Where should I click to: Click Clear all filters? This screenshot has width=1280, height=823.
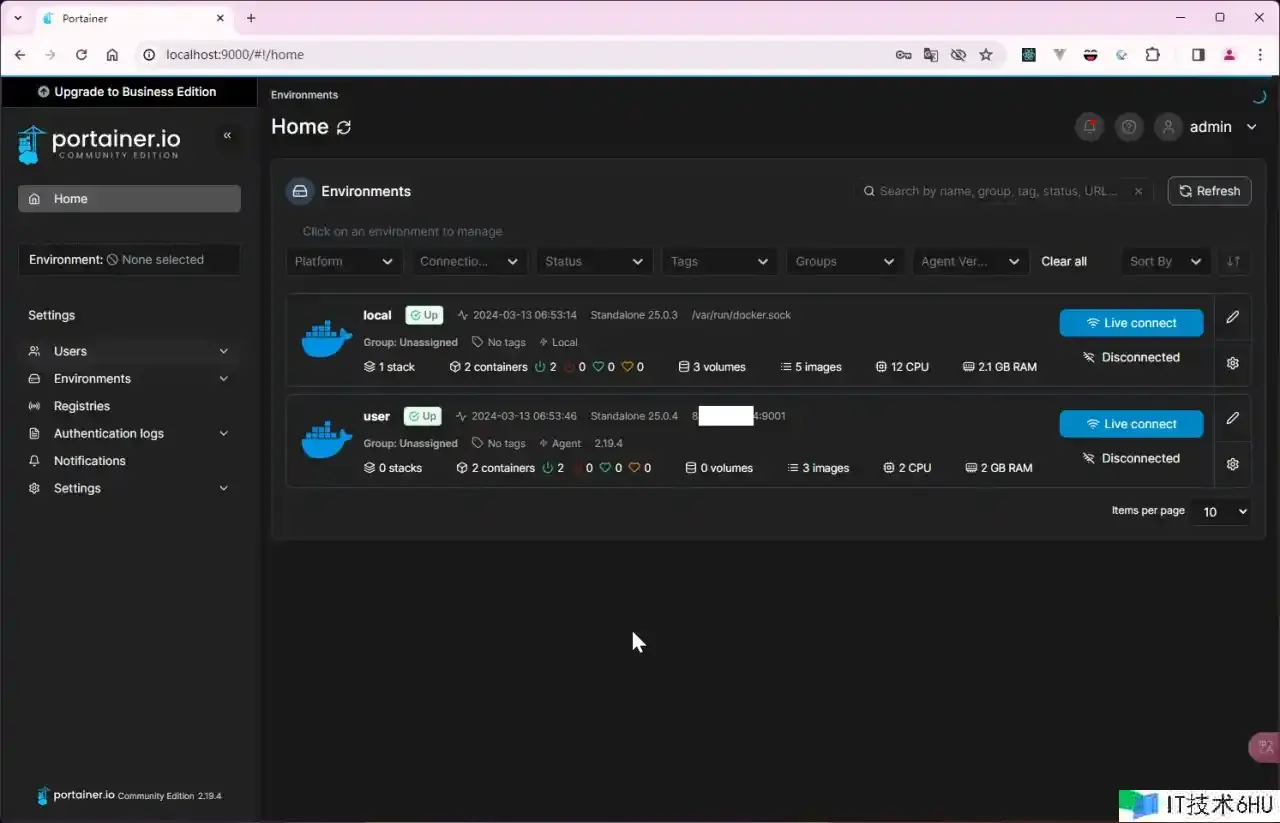click(1064, 261)
